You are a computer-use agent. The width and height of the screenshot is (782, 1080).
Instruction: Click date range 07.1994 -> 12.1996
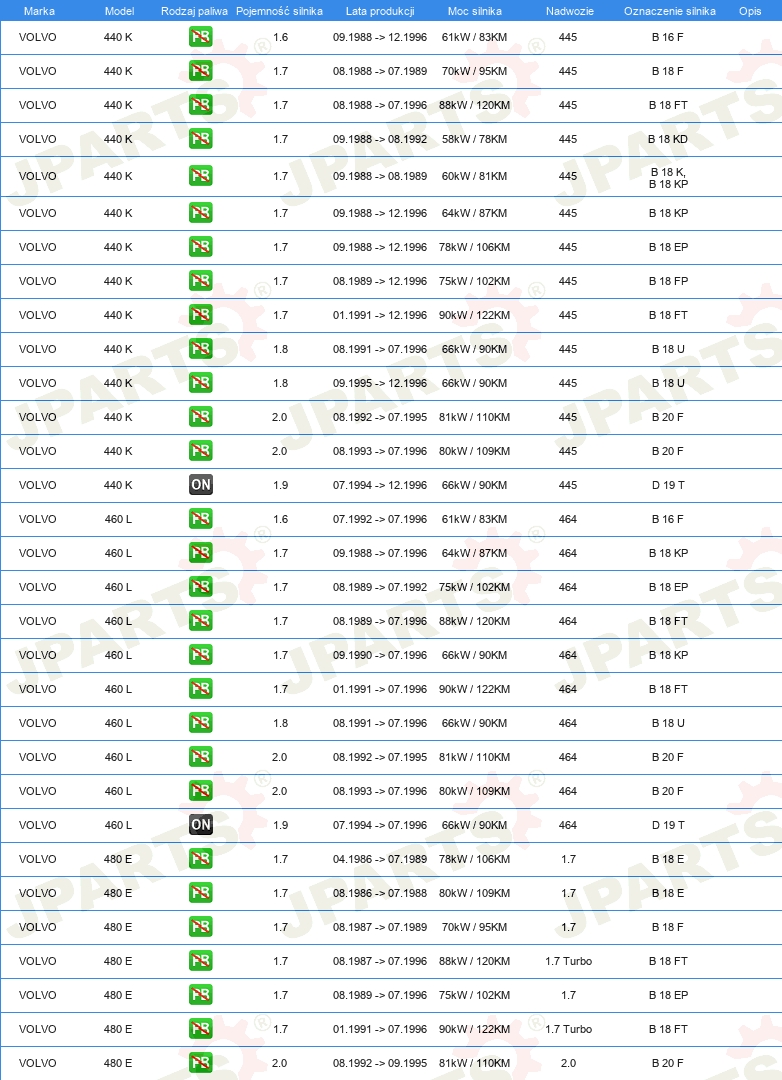pos(380,485)
